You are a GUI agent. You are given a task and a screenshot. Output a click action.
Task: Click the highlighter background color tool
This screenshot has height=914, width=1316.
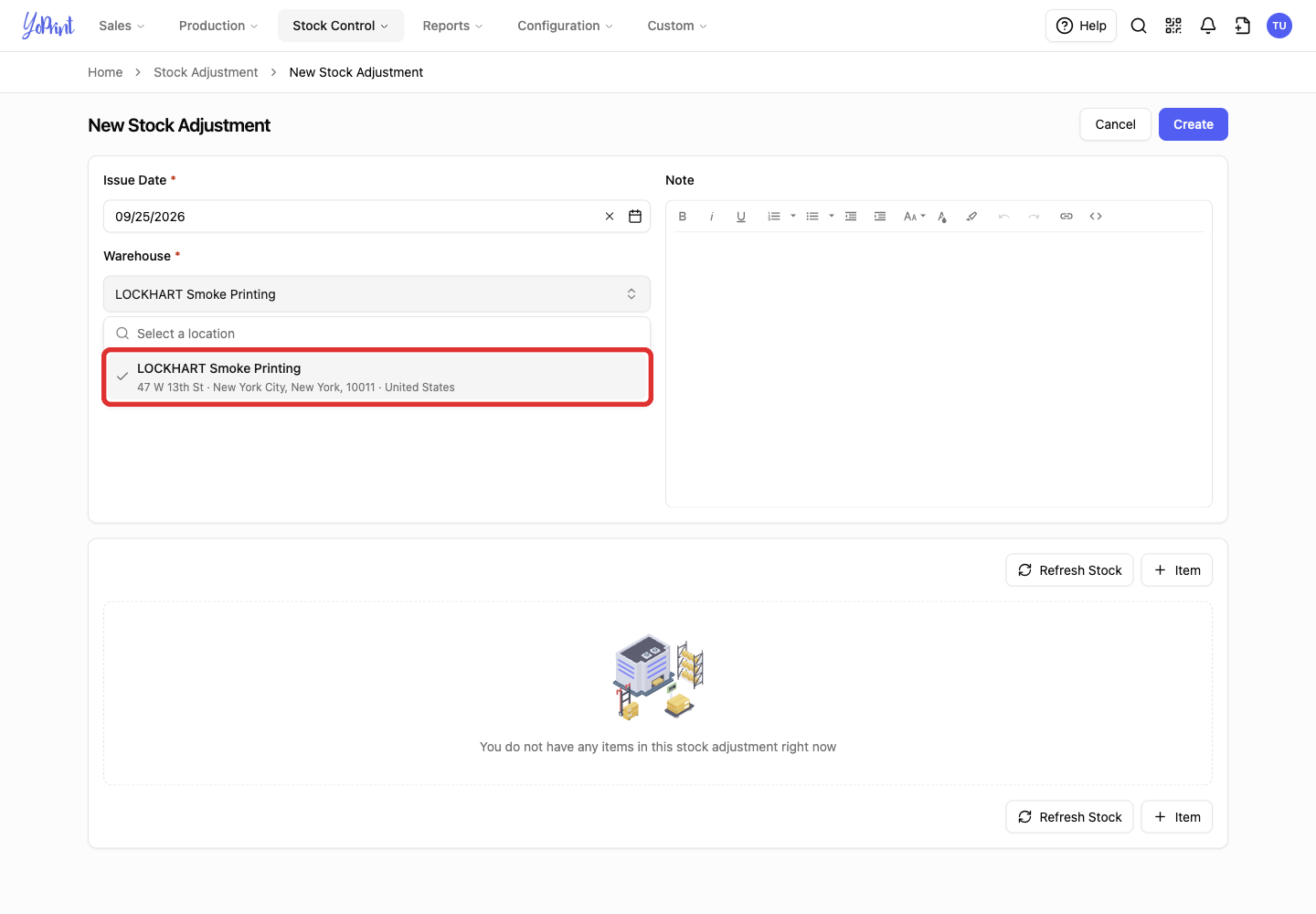click(x=971, y=217)
